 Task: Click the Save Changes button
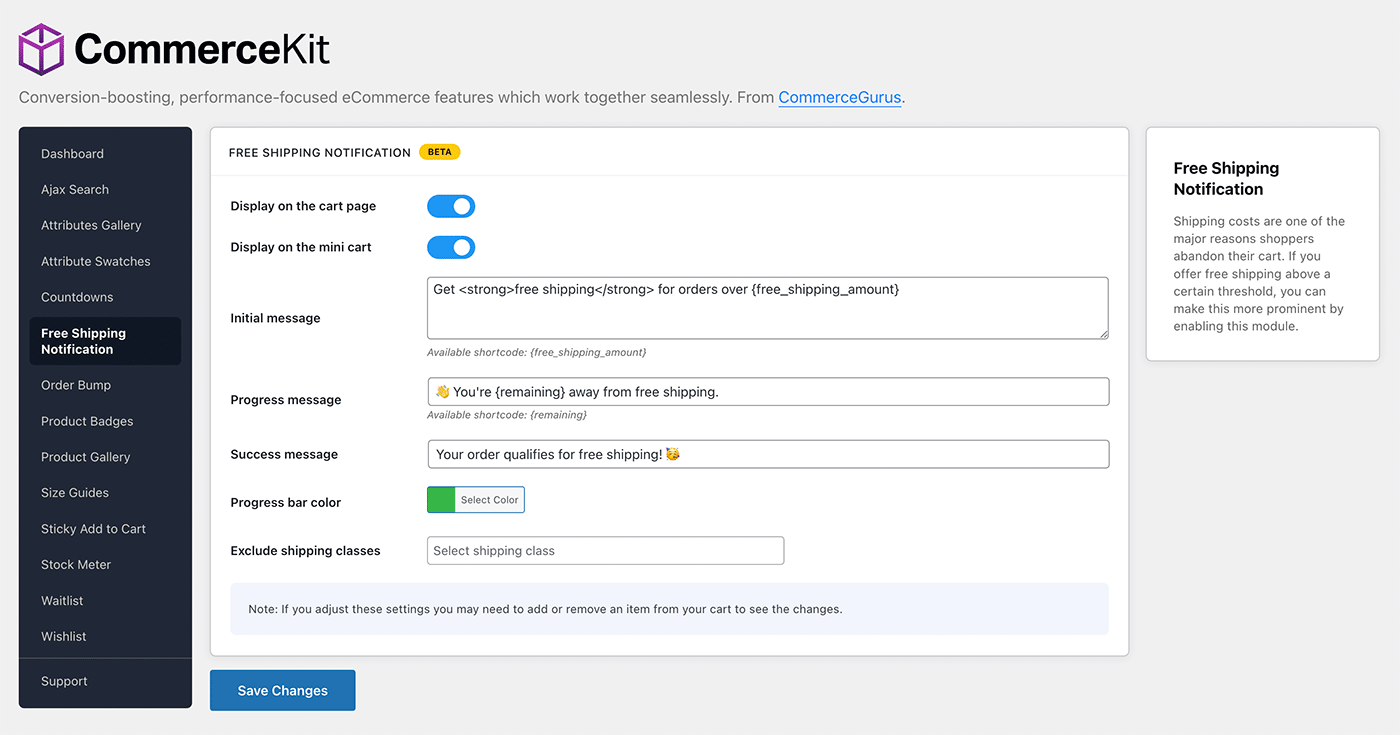pyautogui.click(x=282, y=690)
